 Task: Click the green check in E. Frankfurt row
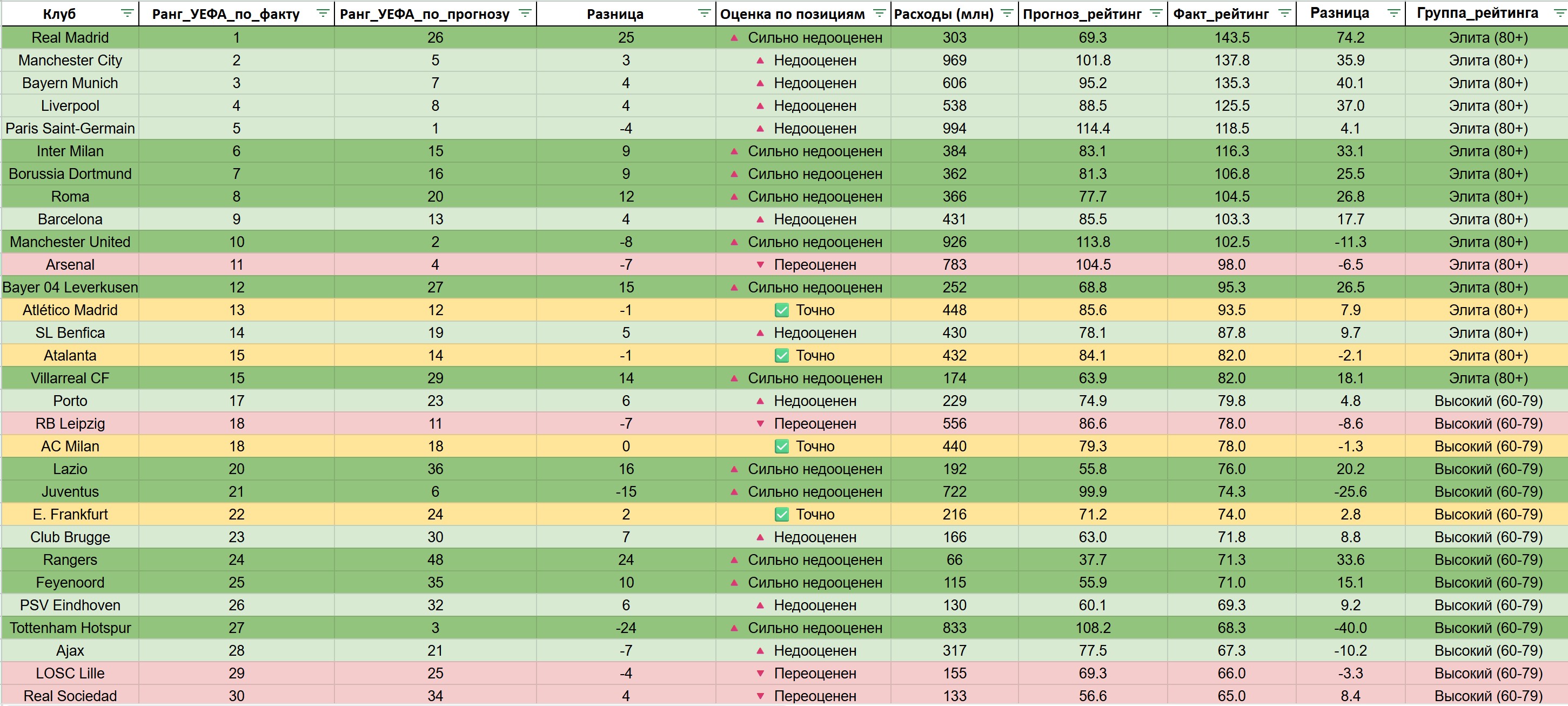[781, 514]
